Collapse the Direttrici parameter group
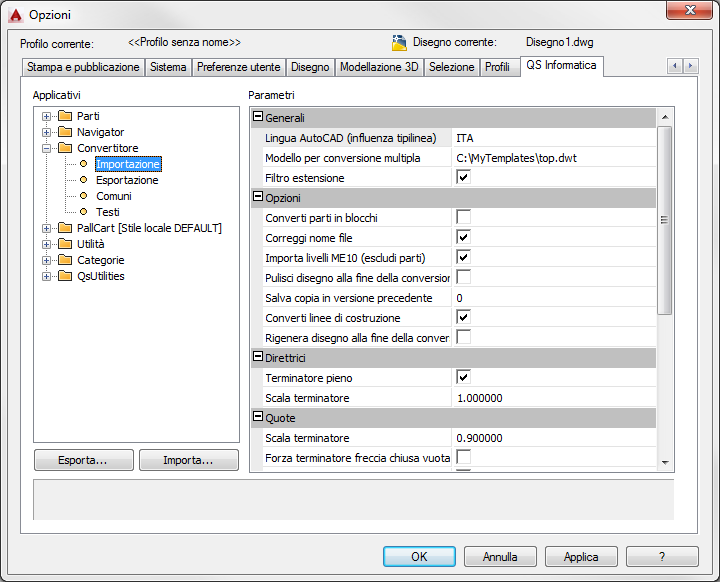 pos(258,357)
